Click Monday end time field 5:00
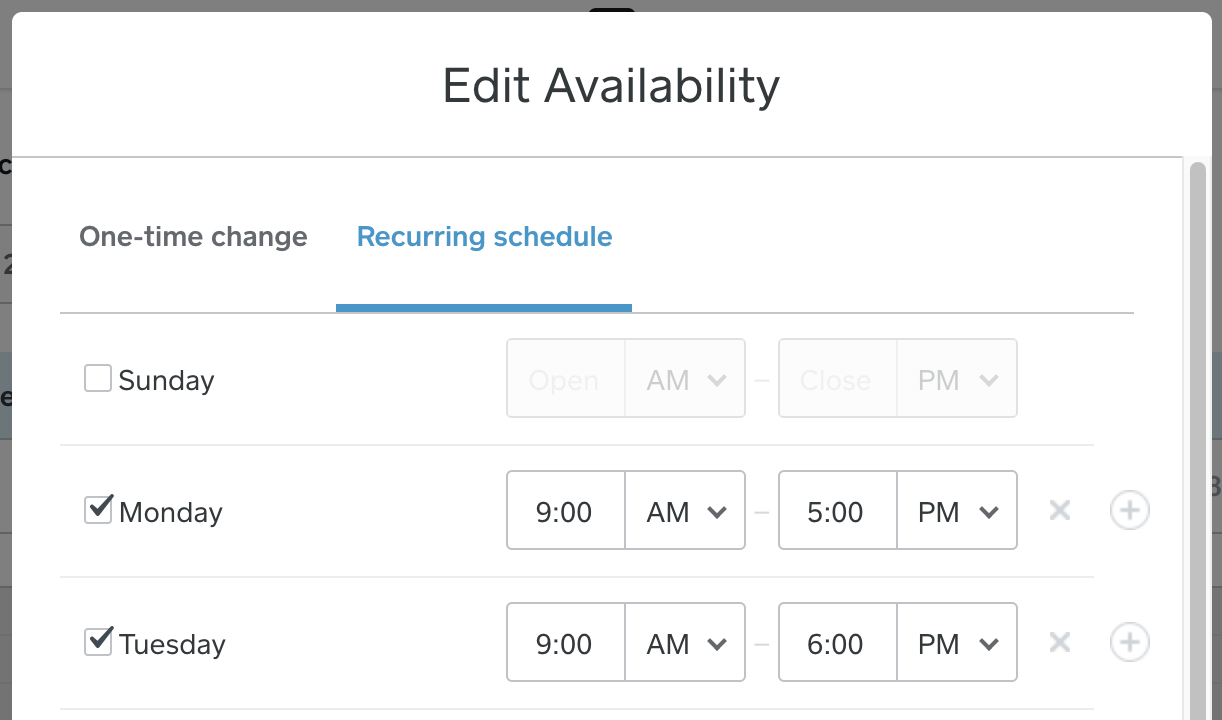 (x=838, y=511)
